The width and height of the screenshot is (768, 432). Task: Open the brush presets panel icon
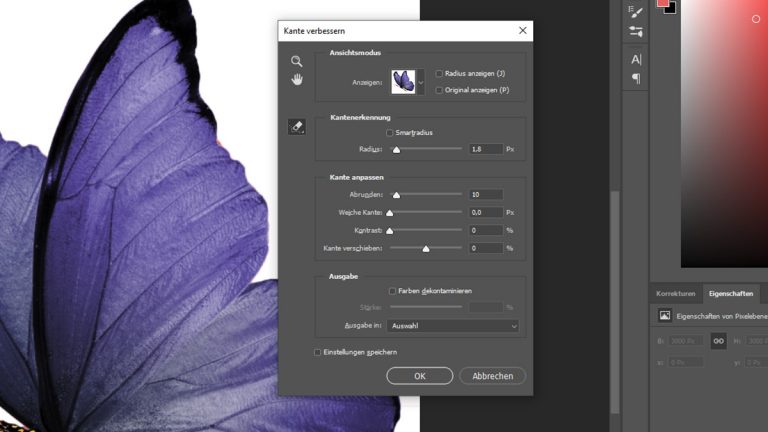[636, 32]
